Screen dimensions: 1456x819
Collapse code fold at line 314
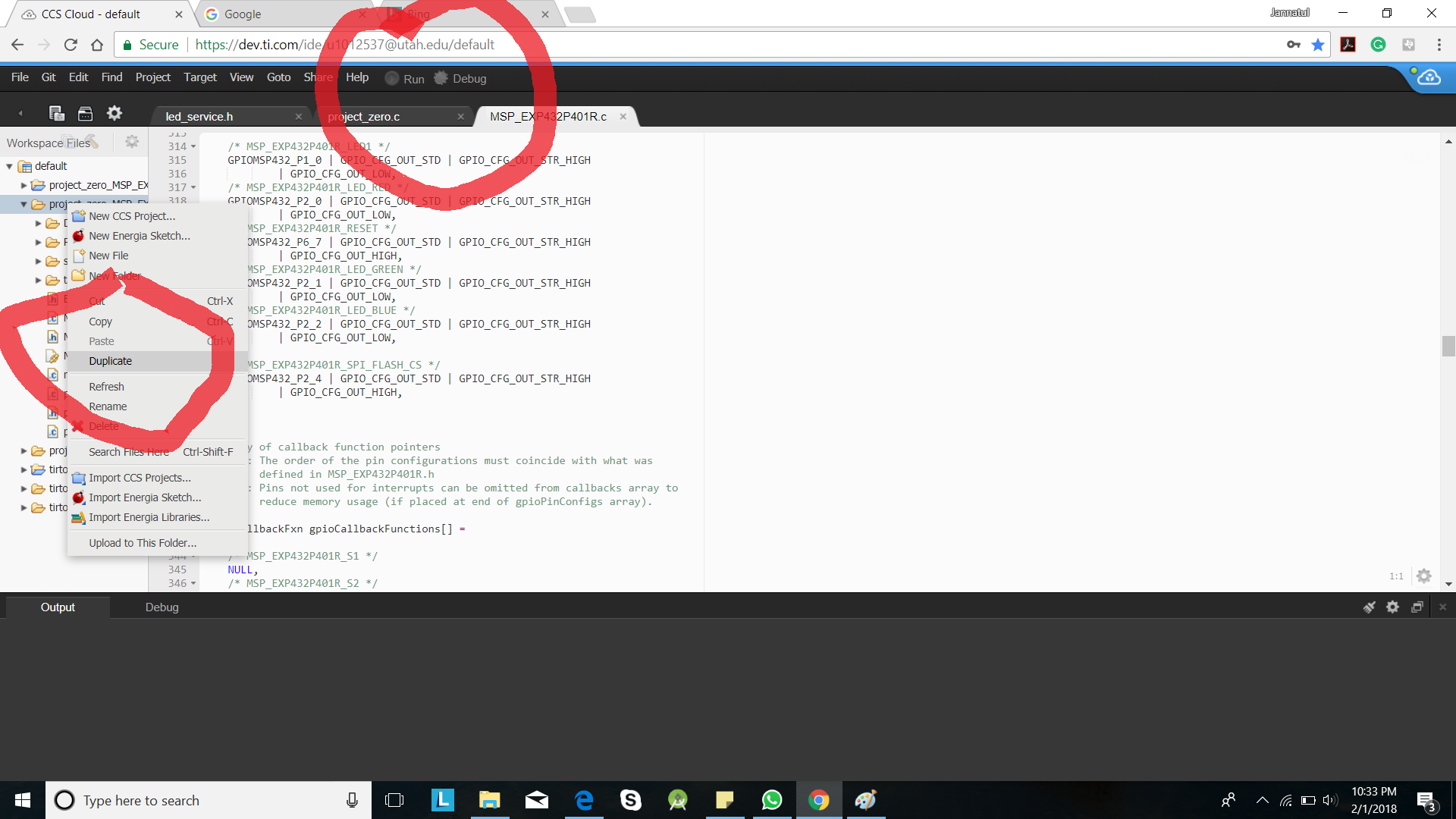point(193,146)
